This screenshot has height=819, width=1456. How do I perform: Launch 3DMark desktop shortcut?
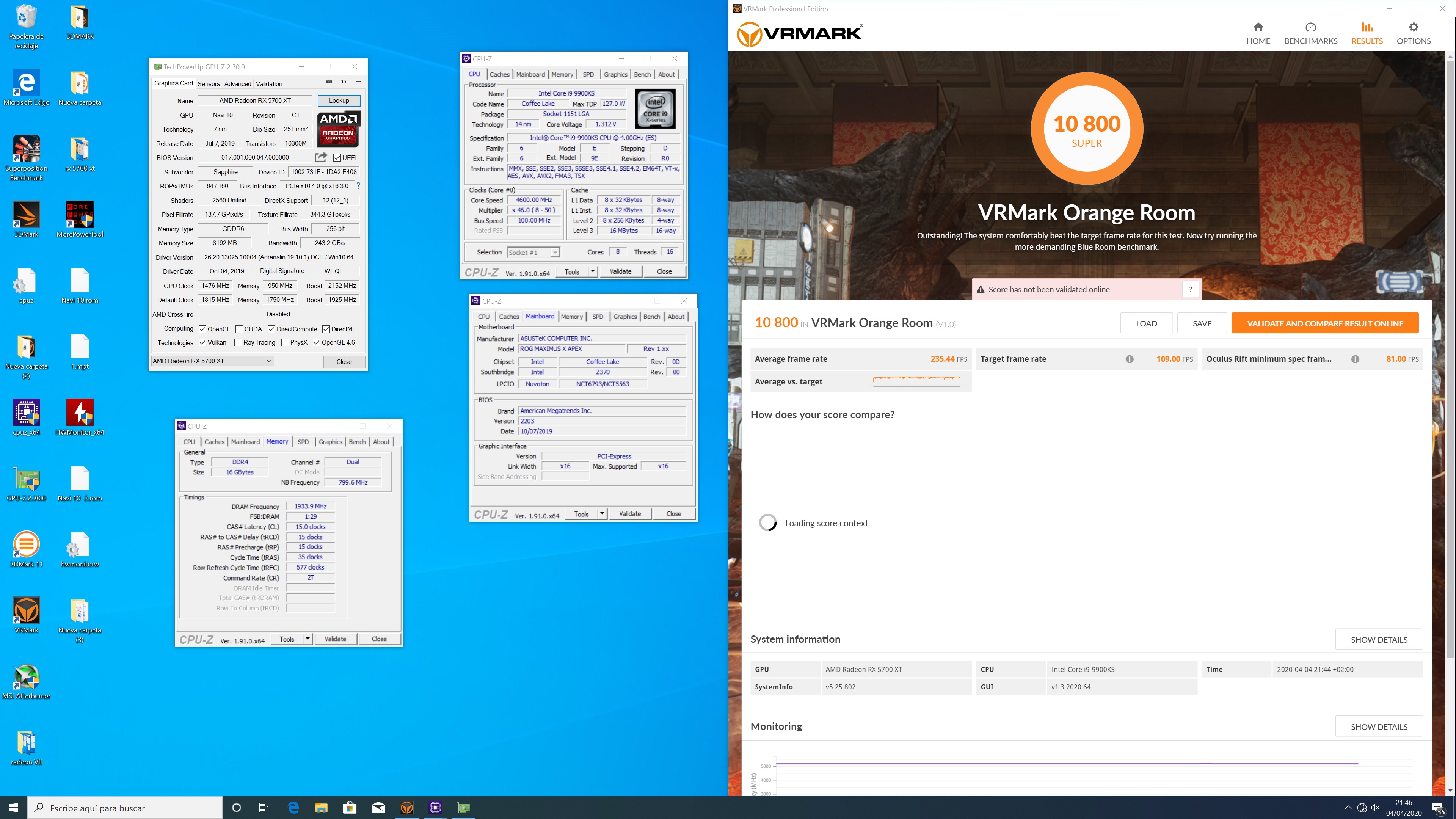point(26,219)
